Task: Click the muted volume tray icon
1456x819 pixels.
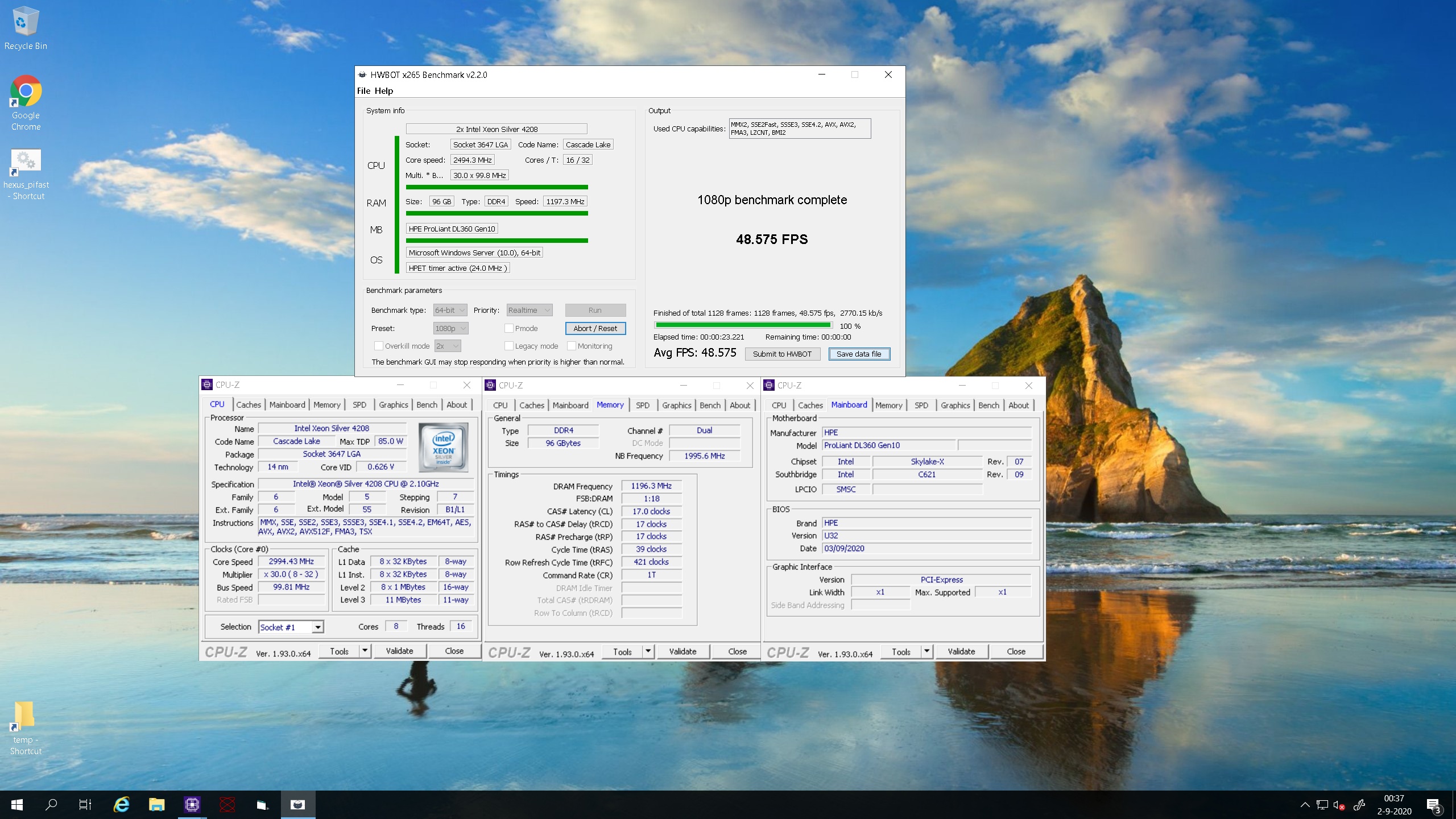Action: [1339, 805]
